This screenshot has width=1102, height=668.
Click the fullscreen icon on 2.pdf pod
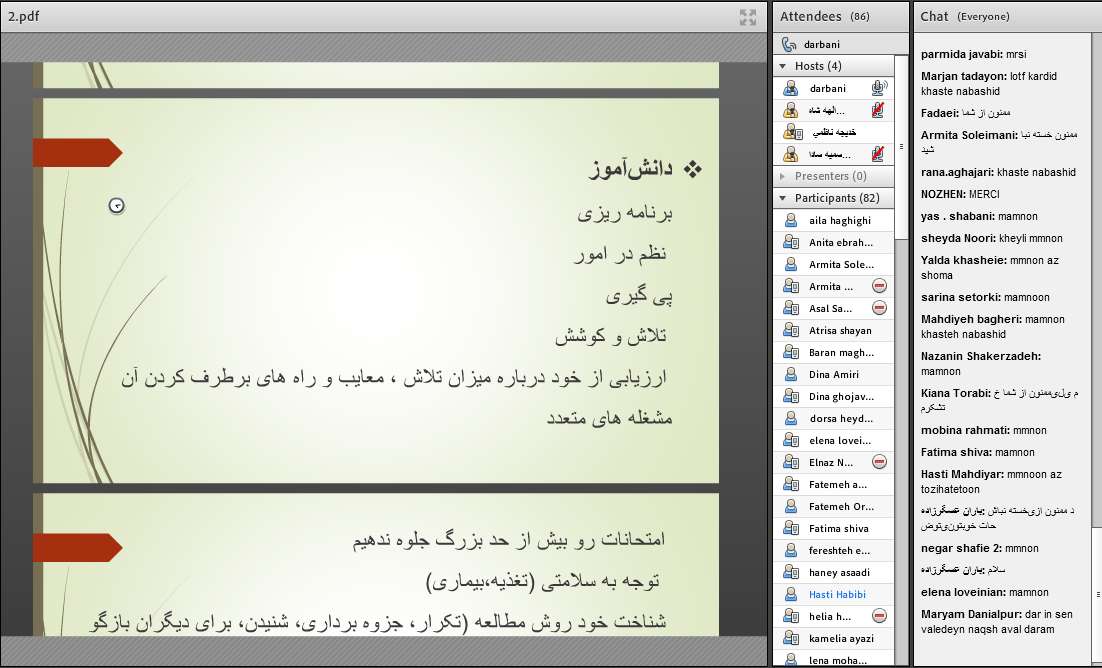point(747,17)
